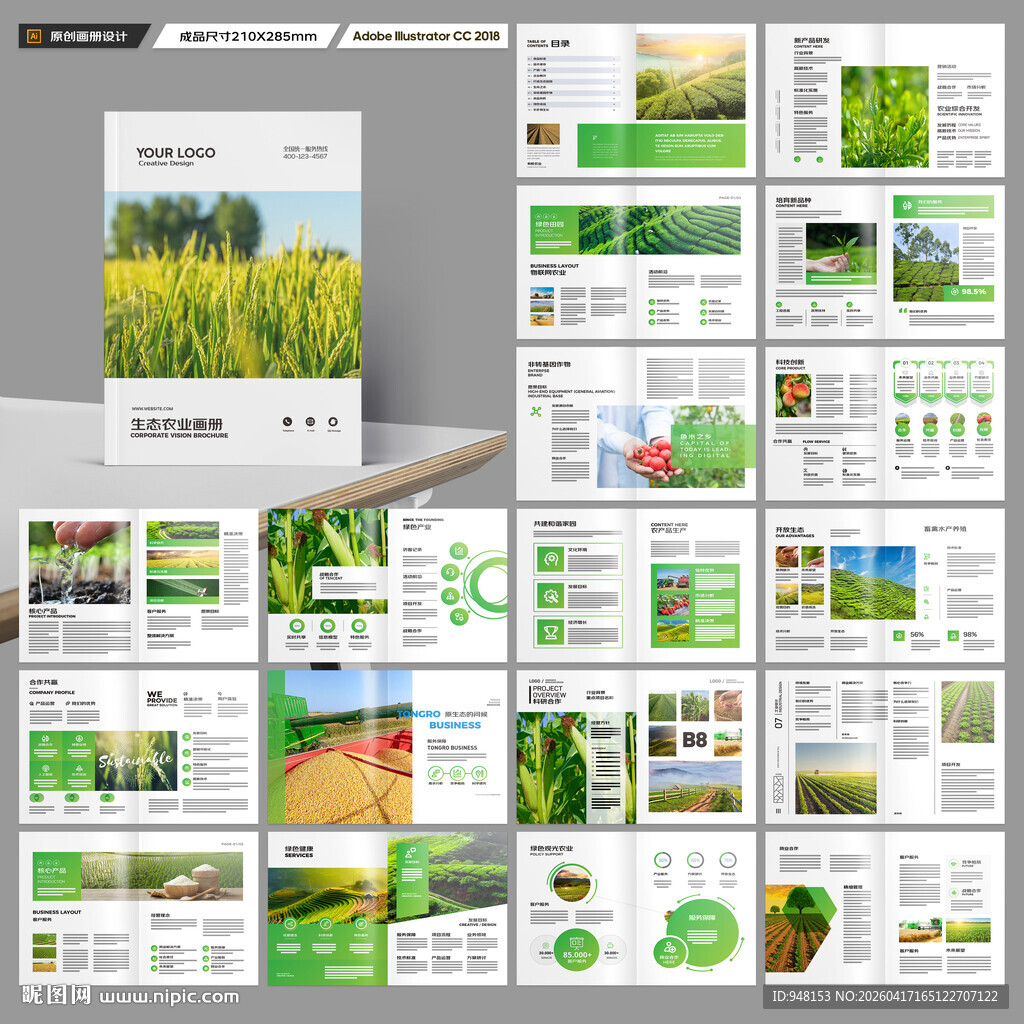
Task: Select the 成品尺寸210X285mm label
Action: tap(248, 37)
